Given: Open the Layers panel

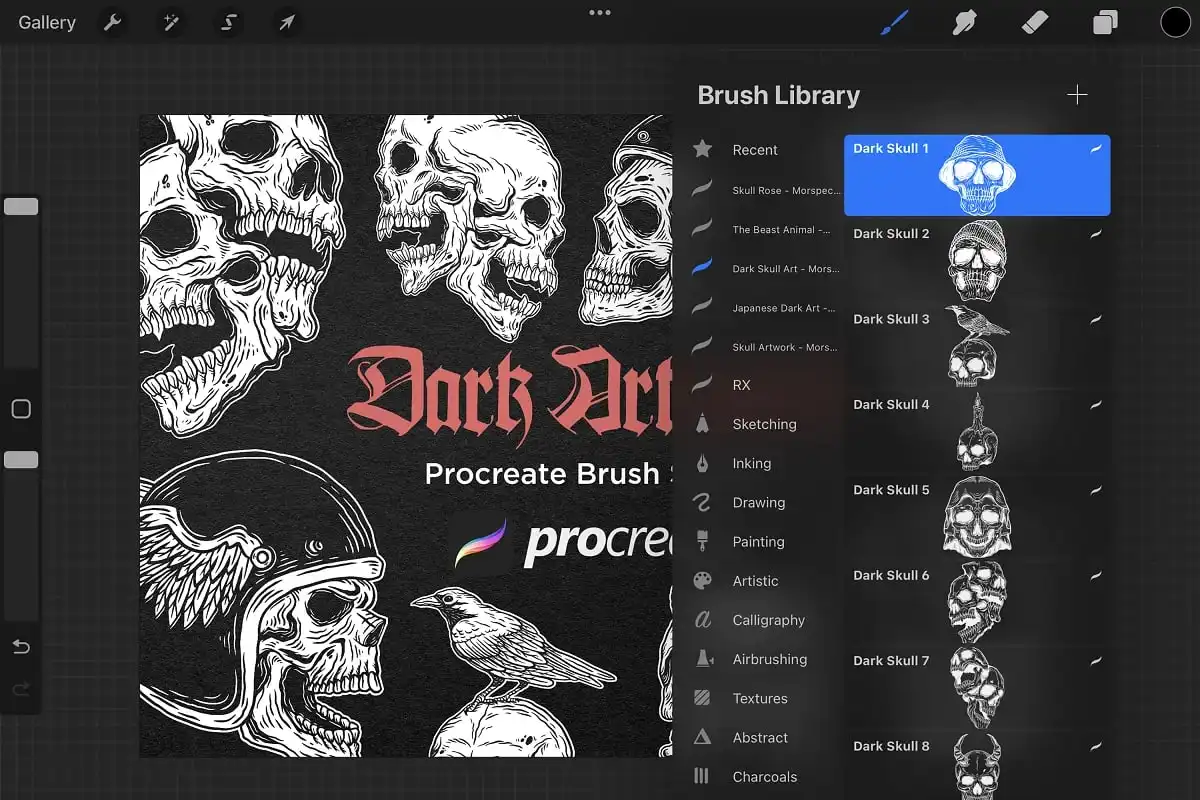Looking at the screenshot, I should (x=1105, y=22).
